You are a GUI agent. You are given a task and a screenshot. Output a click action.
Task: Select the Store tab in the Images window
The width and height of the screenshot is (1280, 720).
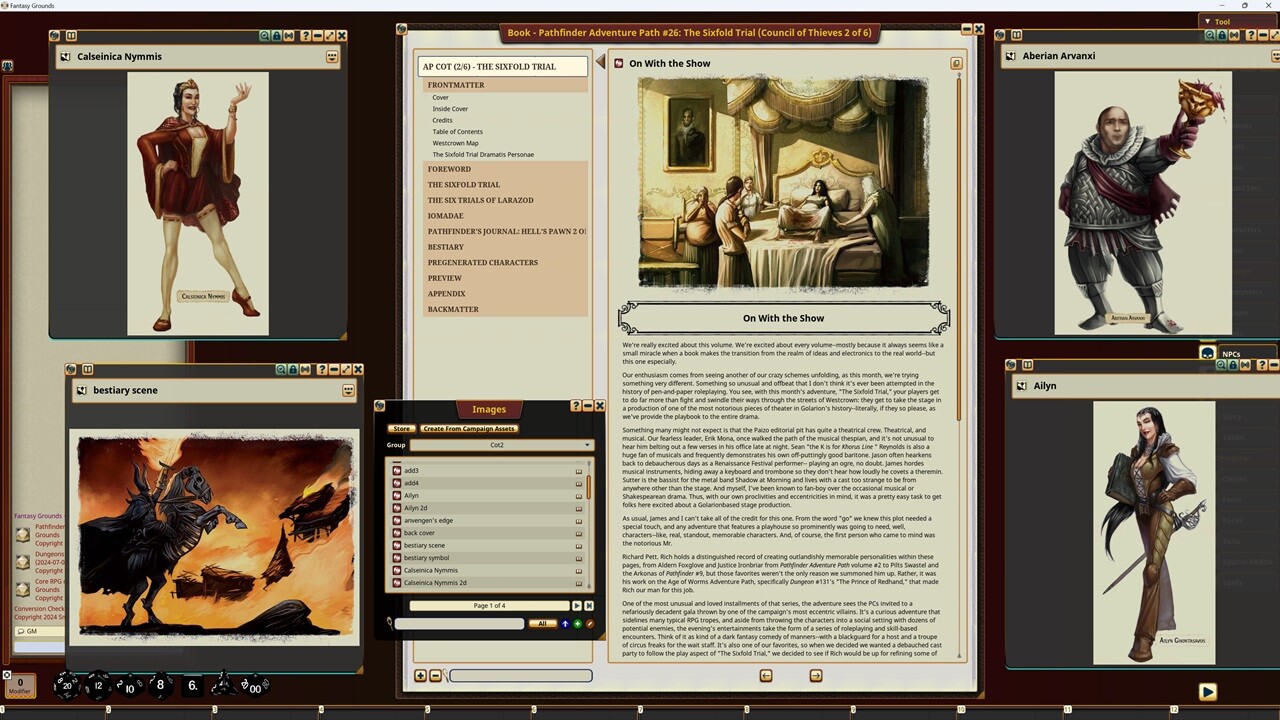(x=401, y=428)
